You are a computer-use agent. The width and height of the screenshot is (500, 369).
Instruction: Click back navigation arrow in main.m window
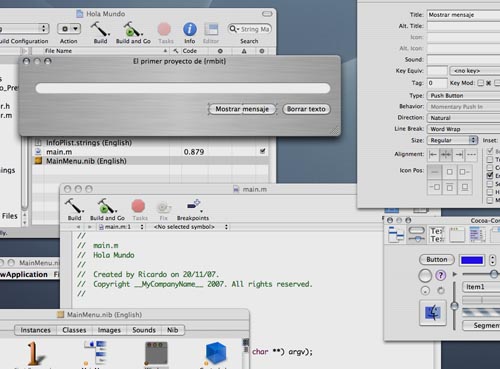[x=78, y=227]
